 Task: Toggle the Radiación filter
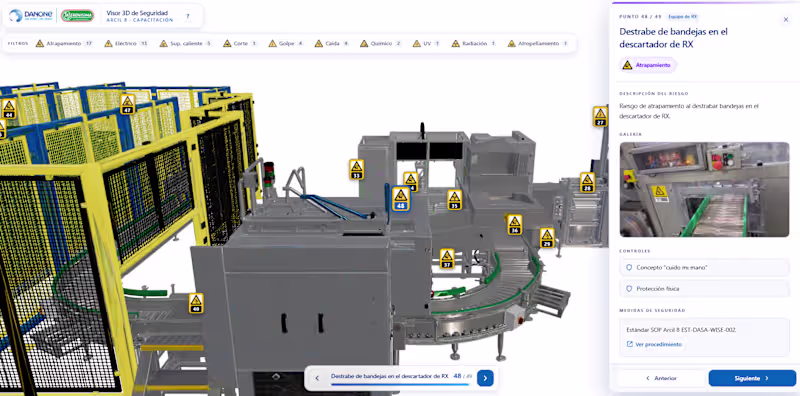click(474, 43)
